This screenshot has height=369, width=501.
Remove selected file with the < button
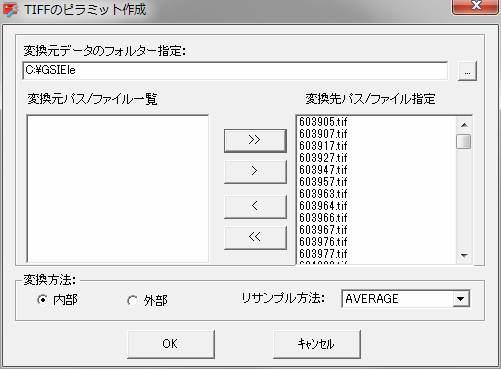coord(255,206)
